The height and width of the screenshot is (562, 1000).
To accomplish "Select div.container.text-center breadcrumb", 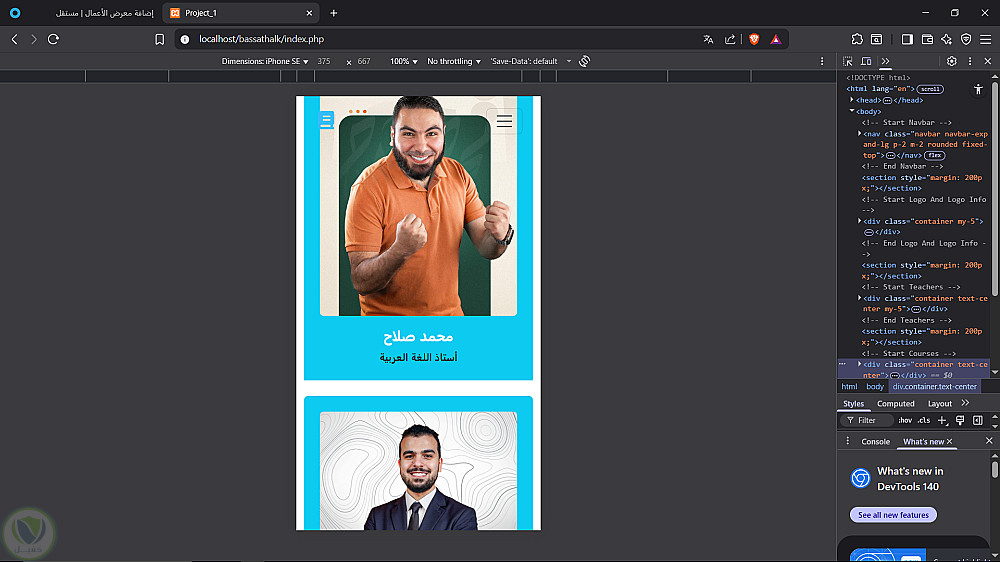I will coord(934,387).
